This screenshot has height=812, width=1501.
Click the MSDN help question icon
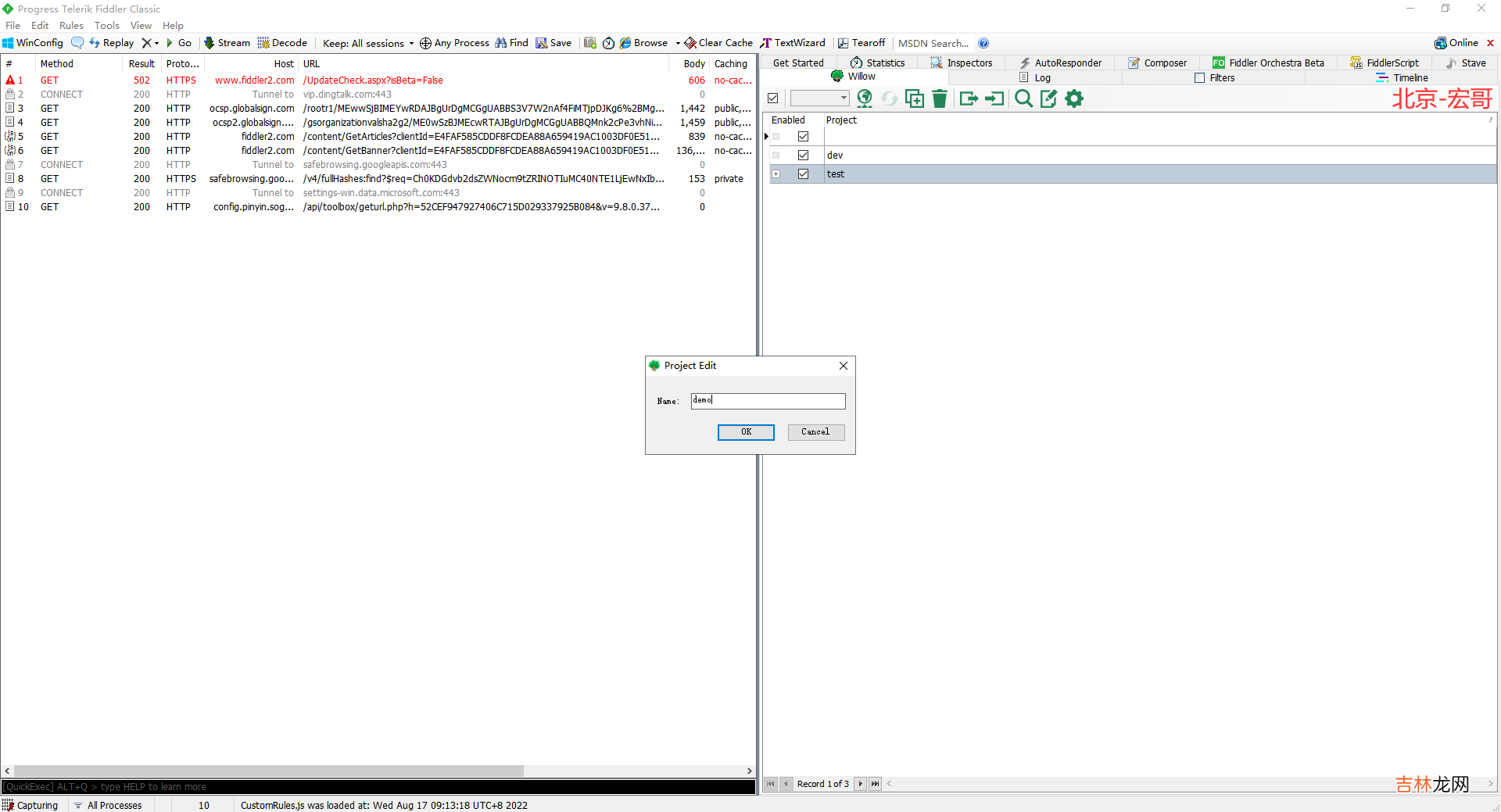pyautogui.click(x=983, y=43)
